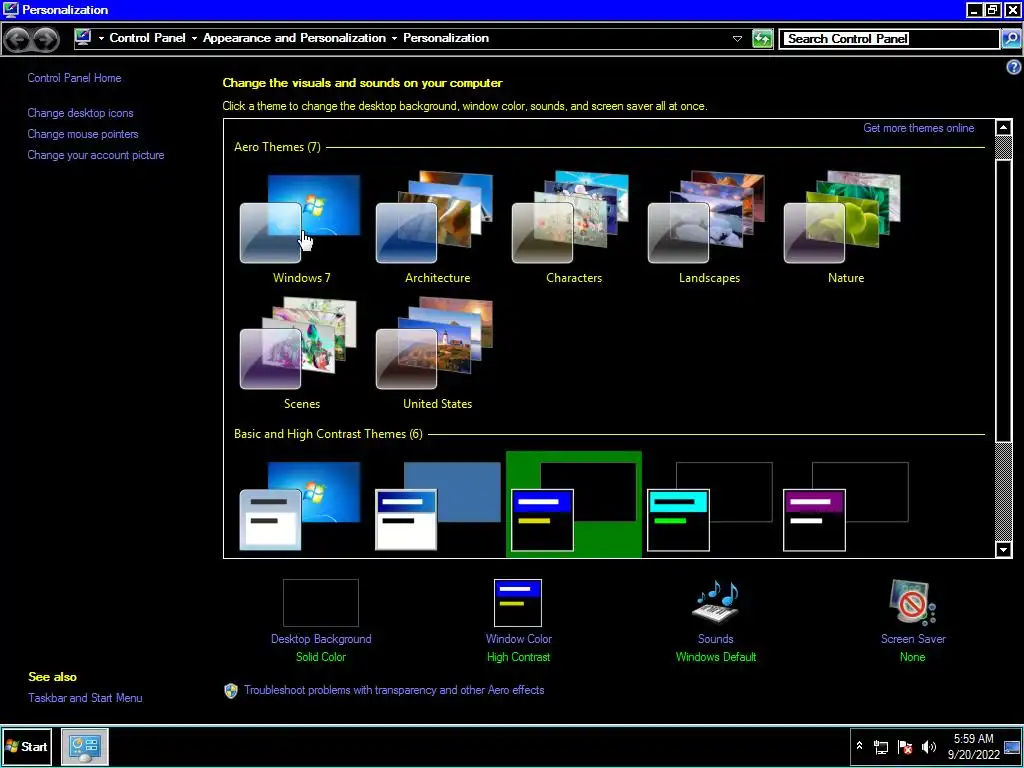
Task: Apply the Nature theme
Action: (844, 227)
